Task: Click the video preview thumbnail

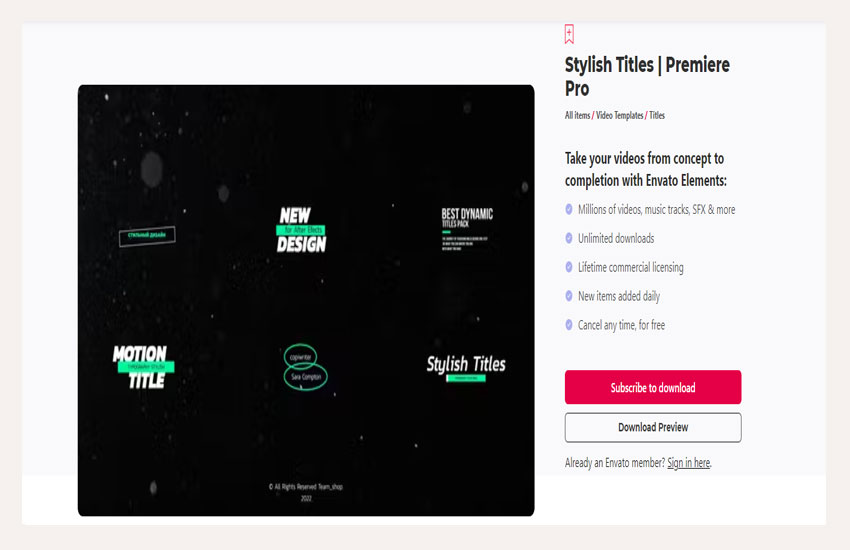Action: tap(306, 300)
